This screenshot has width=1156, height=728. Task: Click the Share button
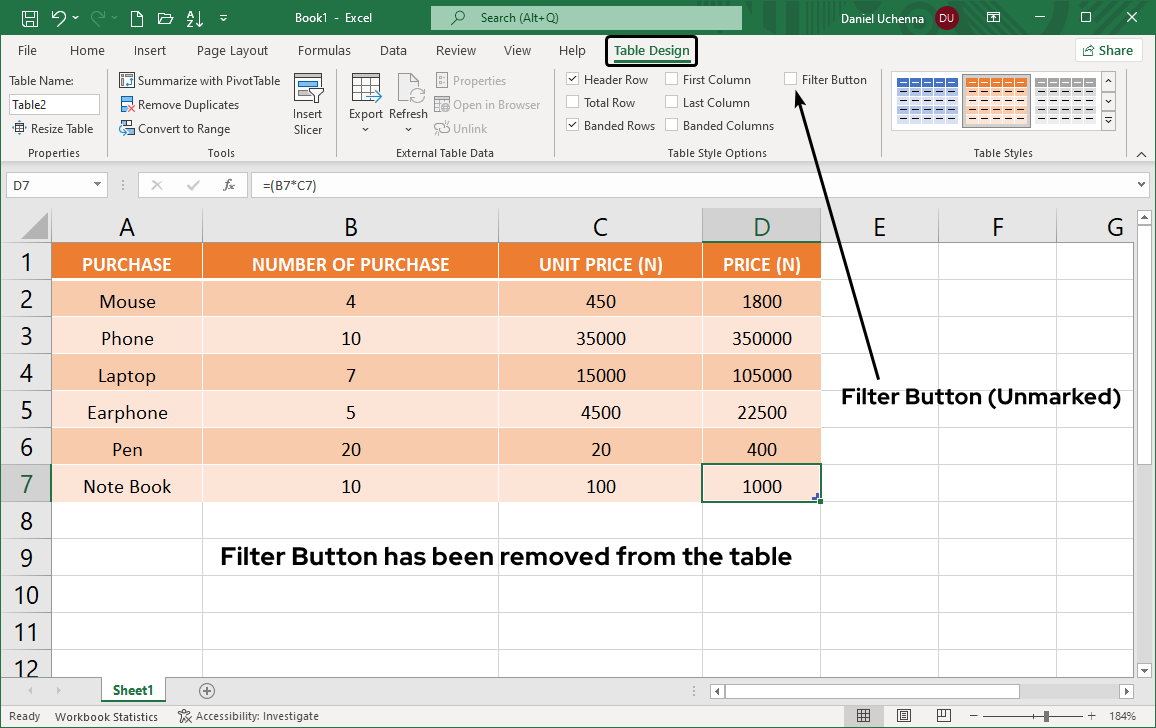tap(1108, 50)
